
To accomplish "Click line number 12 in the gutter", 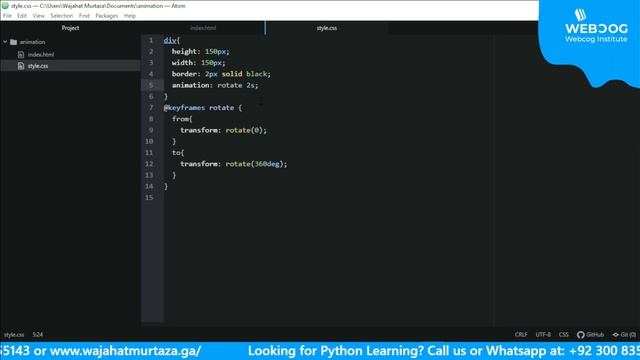I will pyautogui.click(x=149, y=164).
